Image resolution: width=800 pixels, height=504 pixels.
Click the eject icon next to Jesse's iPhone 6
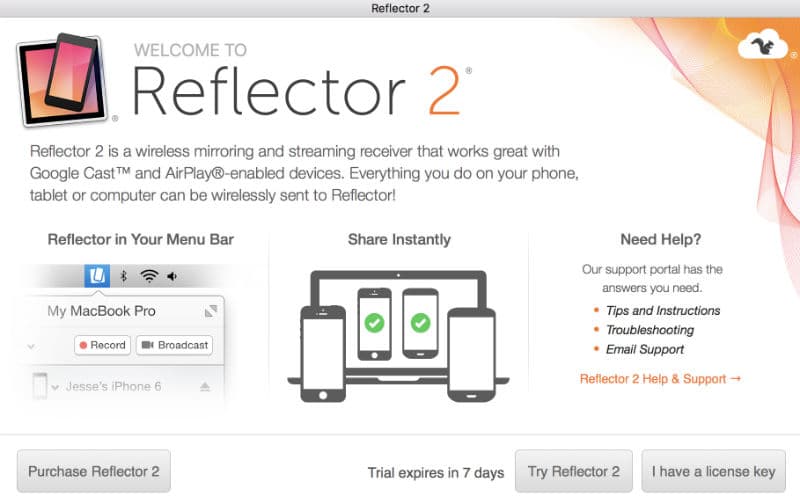click(x=205, y=387)
